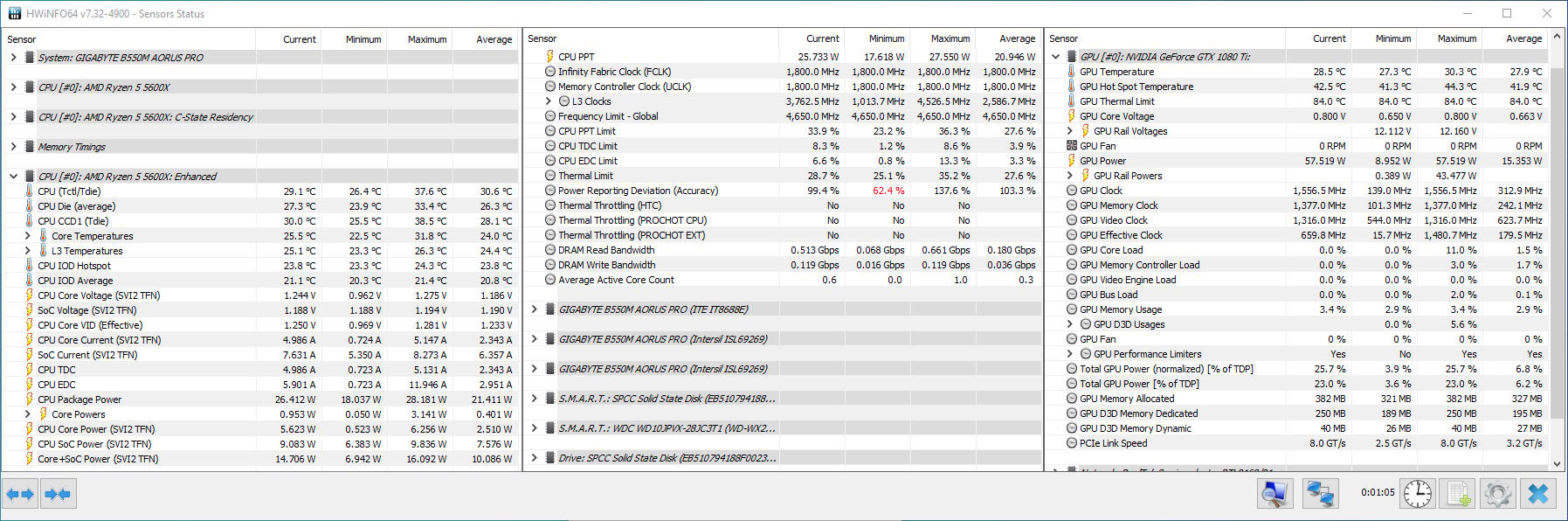Click thermometer icon beside GPU Temperature

point(1071,72)
